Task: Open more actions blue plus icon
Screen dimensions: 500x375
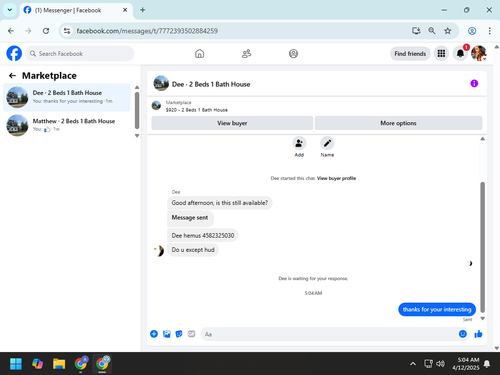Action: 154,334
